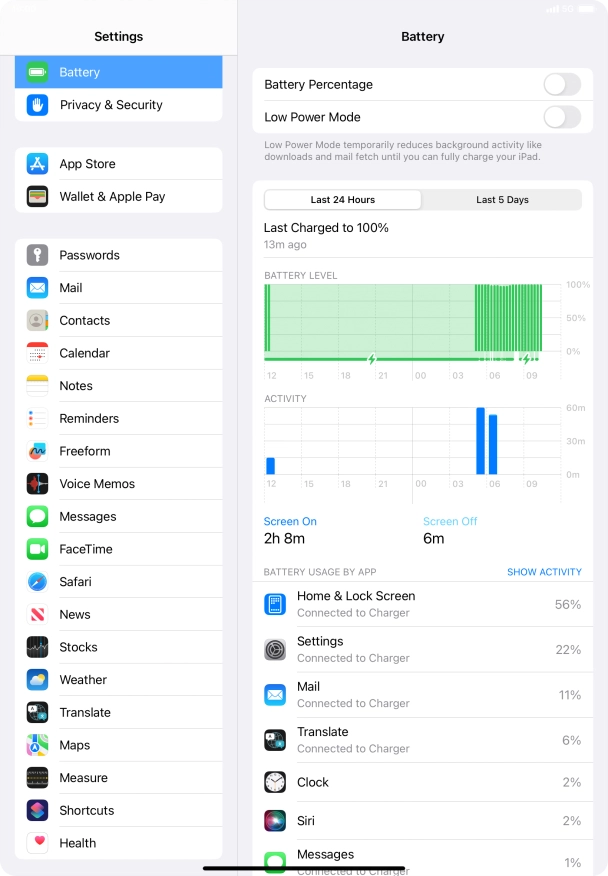Open the Health heart icon
Viewport: 608px width, 876px height.
coord(37,842)
